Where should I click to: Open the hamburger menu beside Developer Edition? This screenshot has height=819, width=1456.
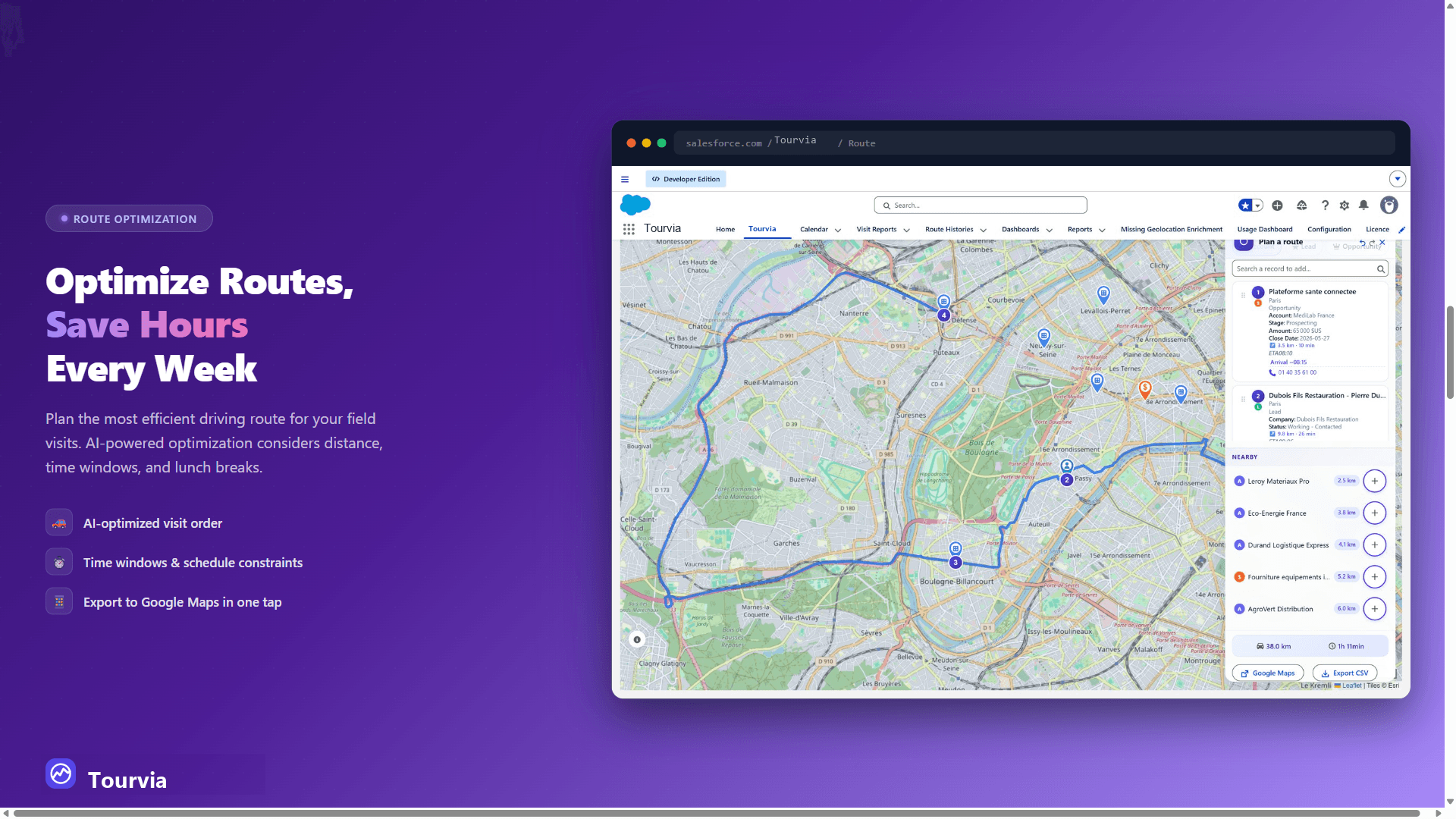625,180
